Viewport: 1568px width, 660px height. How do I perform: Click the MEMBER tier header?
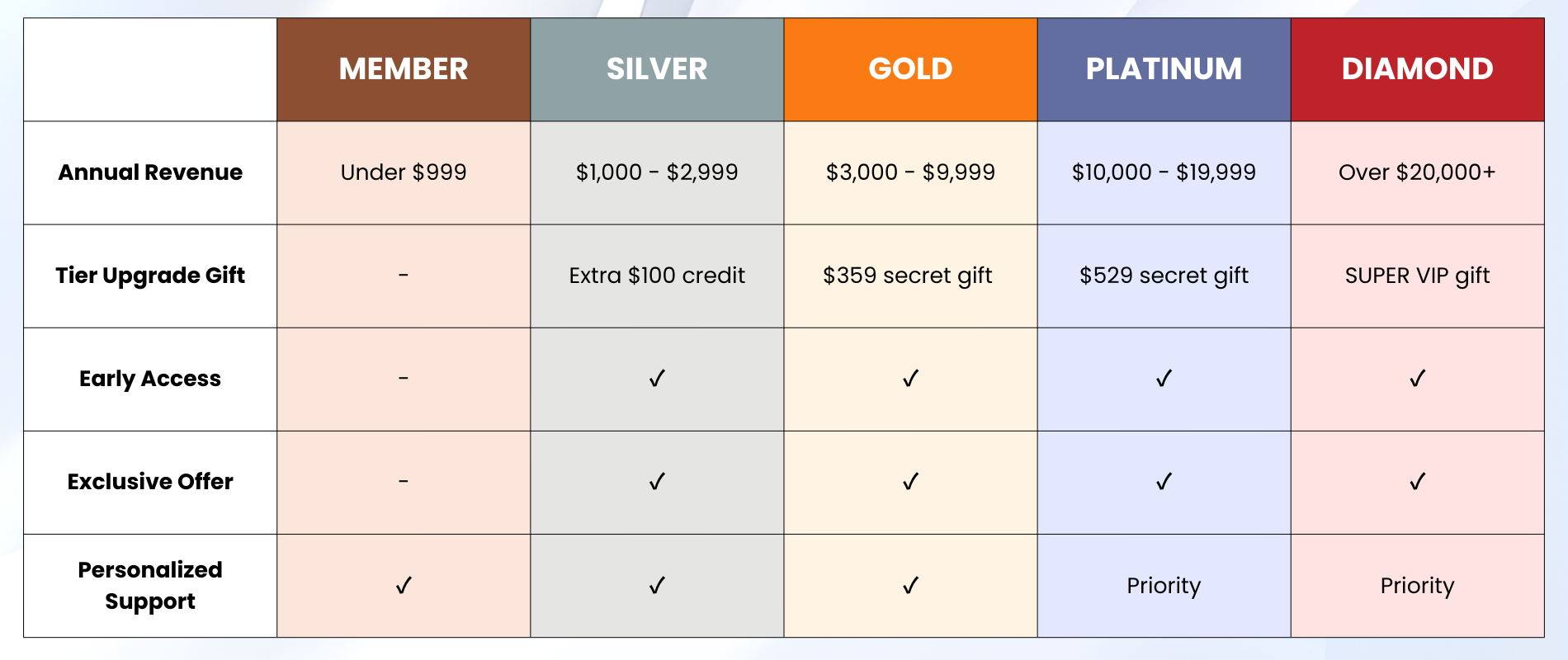404,69
